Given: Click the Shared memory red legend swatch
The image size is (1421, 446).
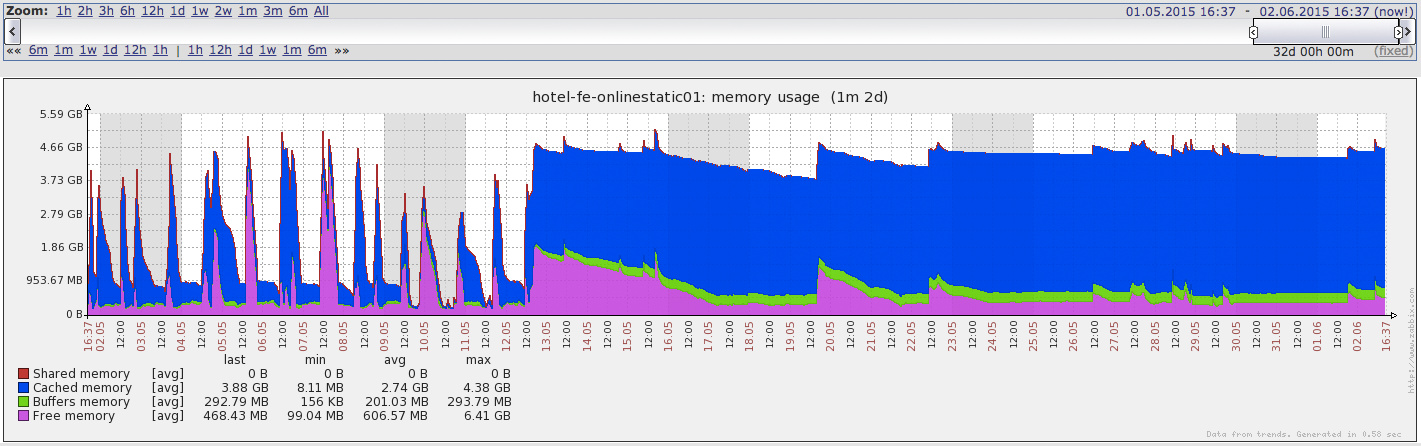Looking at the screenshot, I should click(x=24, y=374).
